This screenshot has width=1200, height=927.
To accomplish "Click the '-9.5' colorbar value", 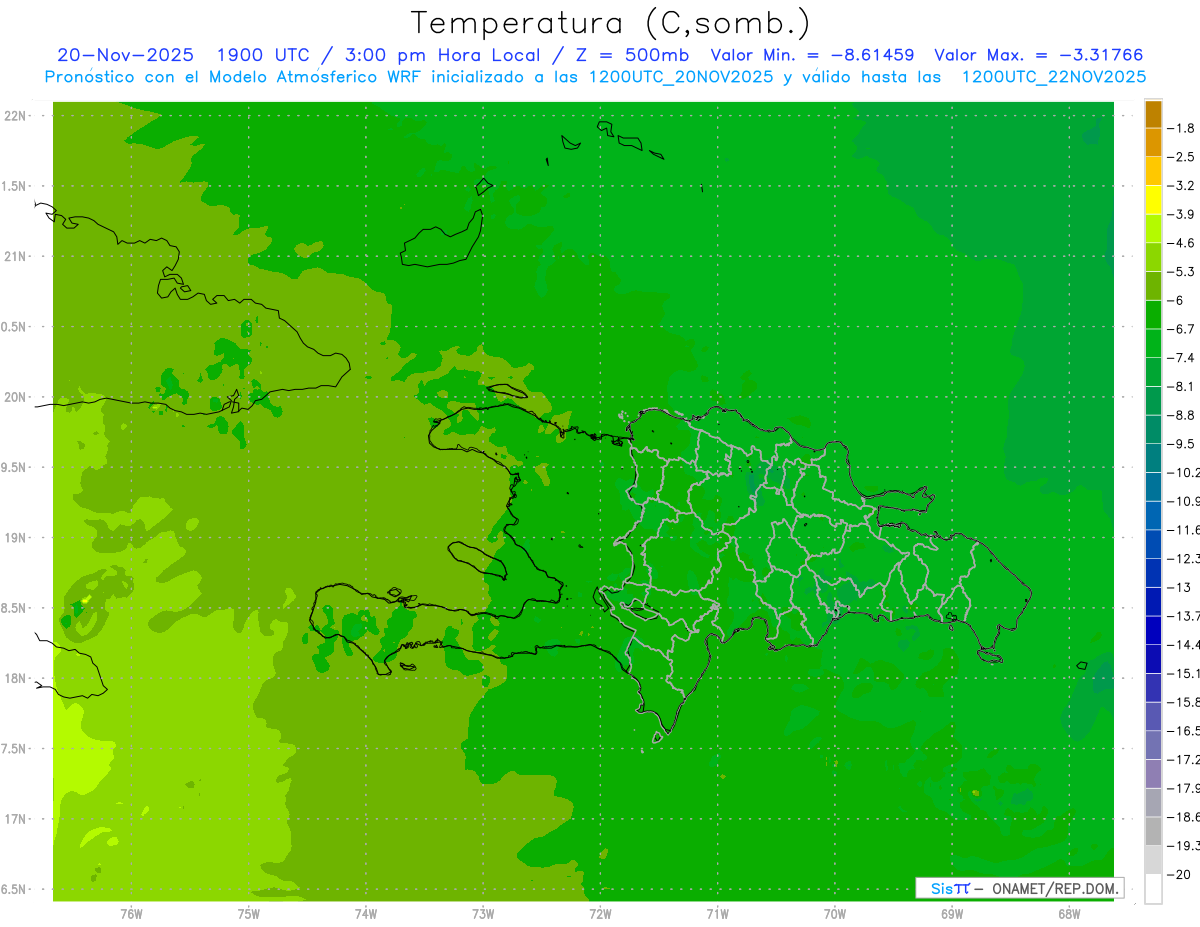I will pos(1182,443).
